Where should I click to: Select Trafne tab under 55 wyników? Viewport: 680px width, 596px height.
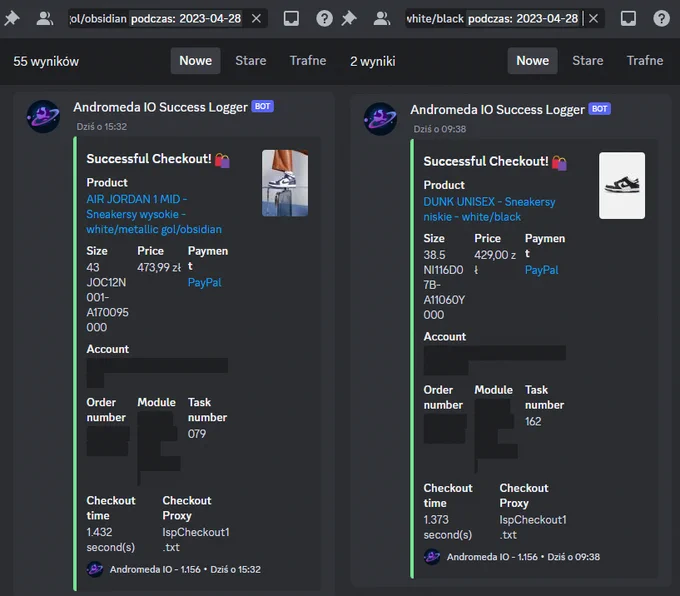[x=308, y=61]
